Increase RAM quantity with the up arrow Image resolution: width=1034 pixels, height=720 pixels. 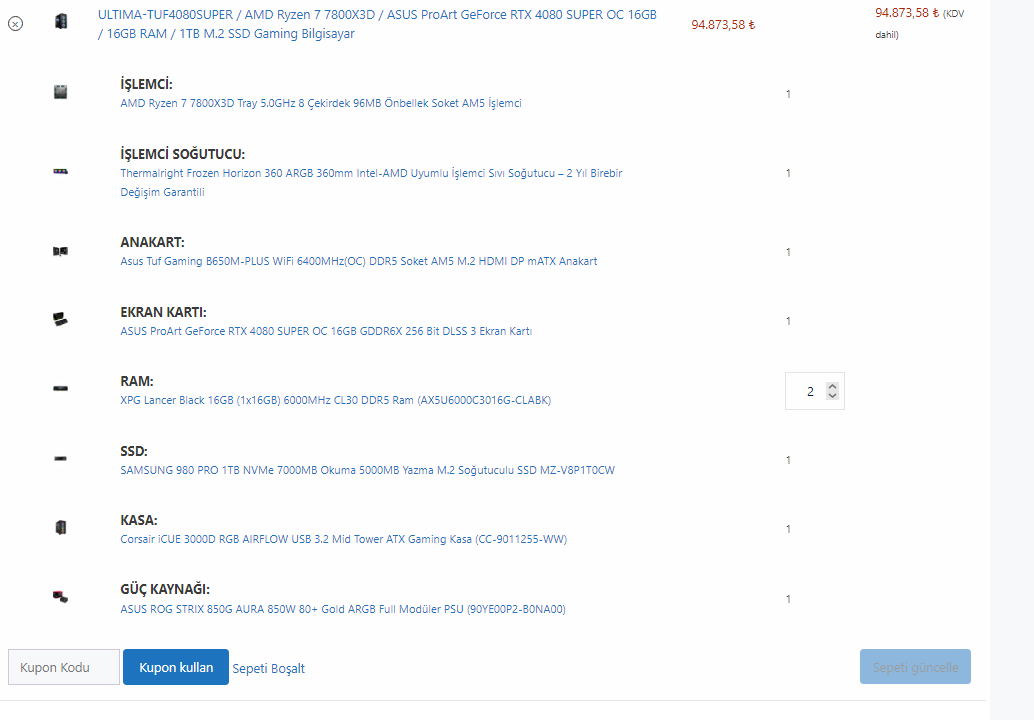pos(832,387)
